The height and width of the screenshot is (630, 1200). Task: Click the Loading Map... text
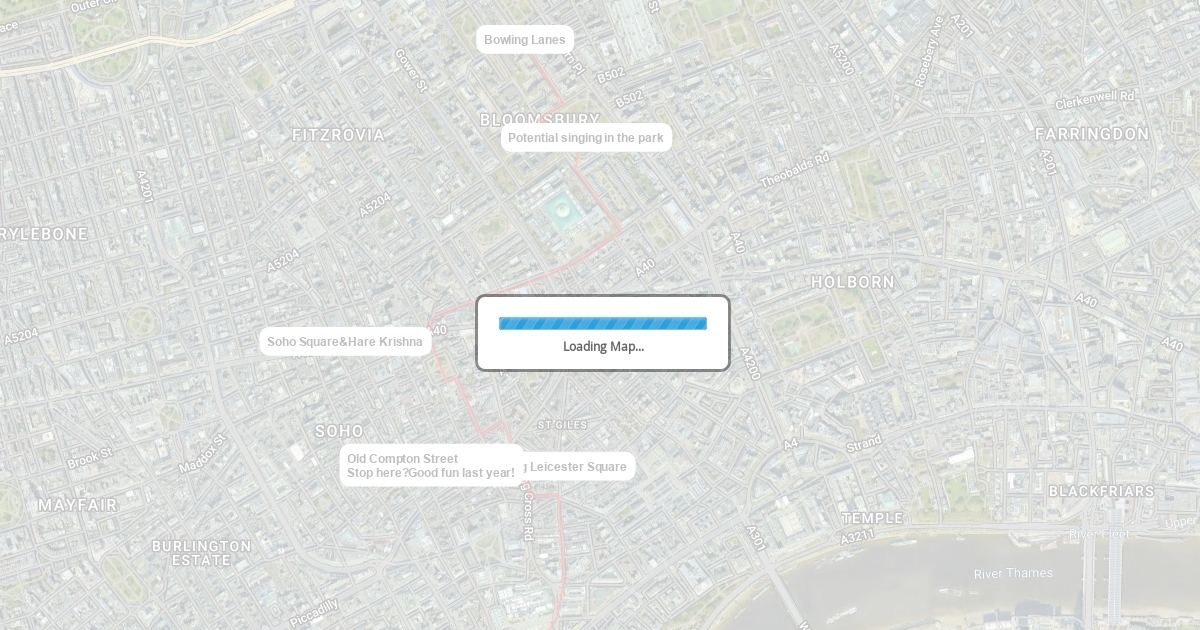[x=603, y=347]
